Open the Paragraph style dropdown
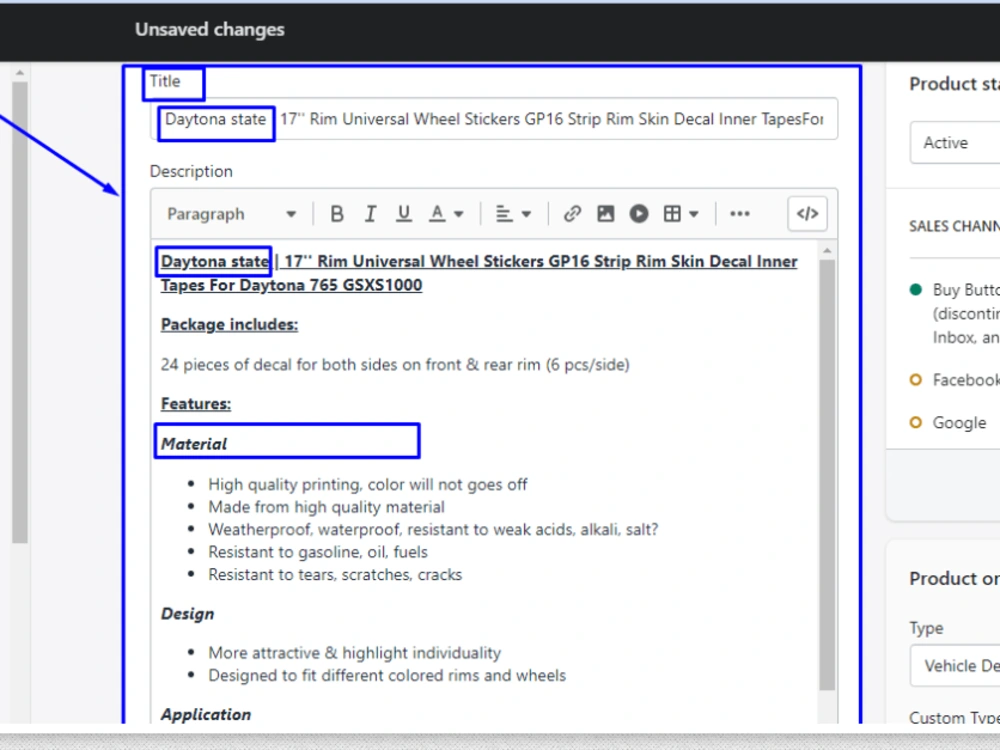The height and width of the screenshot is (750, 1000). click(232, 214)
